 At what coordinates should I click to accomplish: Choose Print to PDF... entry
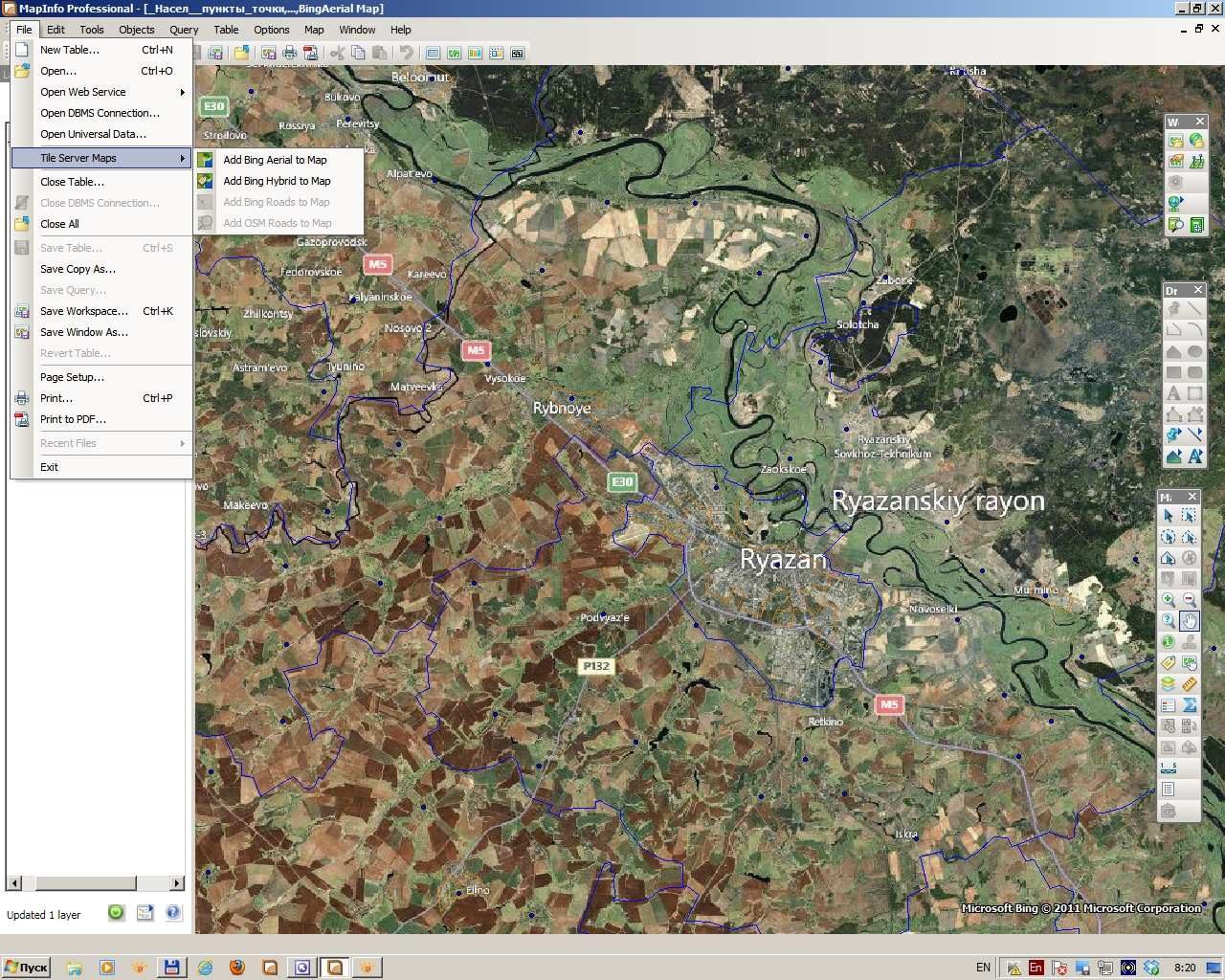101,419
